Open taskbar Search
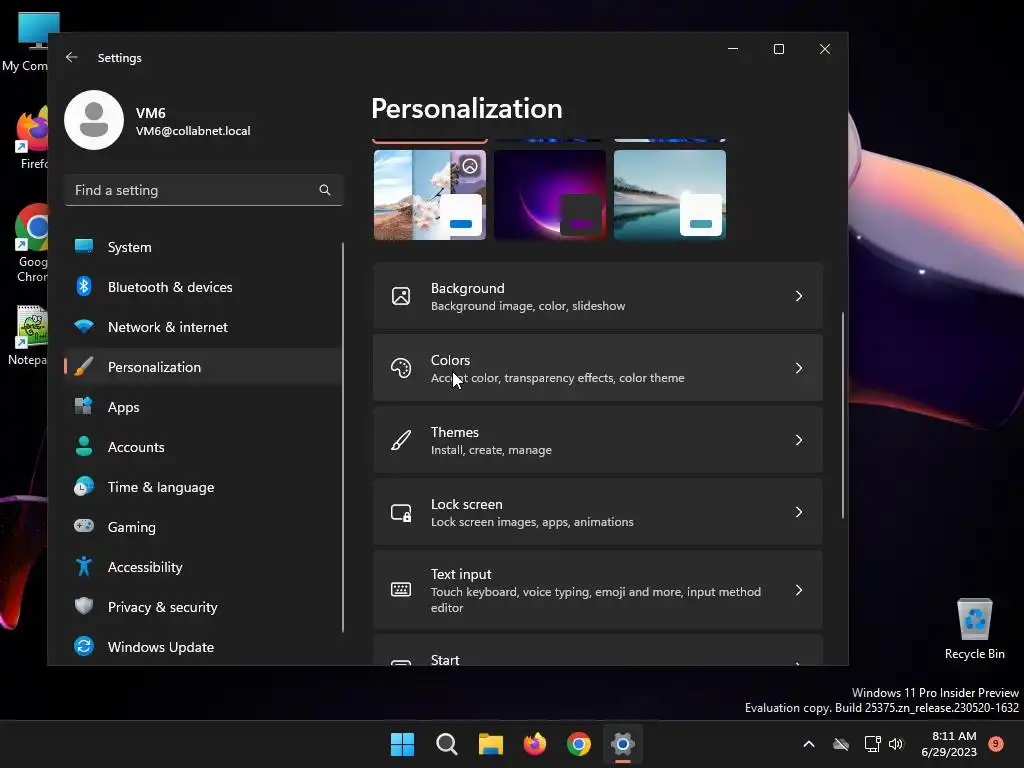The width and height of the screenshot is (1024, 768). [x=447, y=744]
